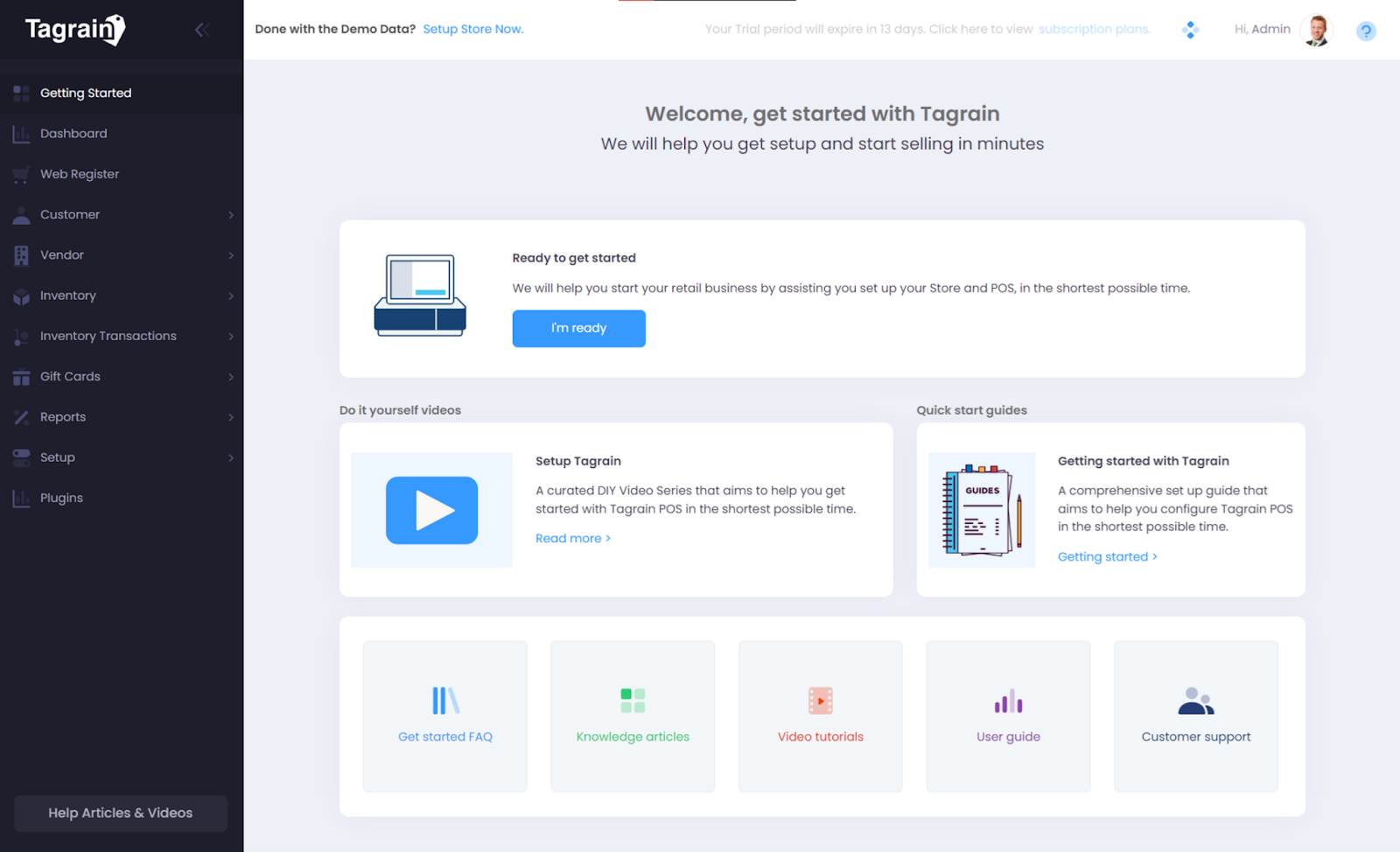
Task: Click the Customer support people icon
Action: (1196, 701)
